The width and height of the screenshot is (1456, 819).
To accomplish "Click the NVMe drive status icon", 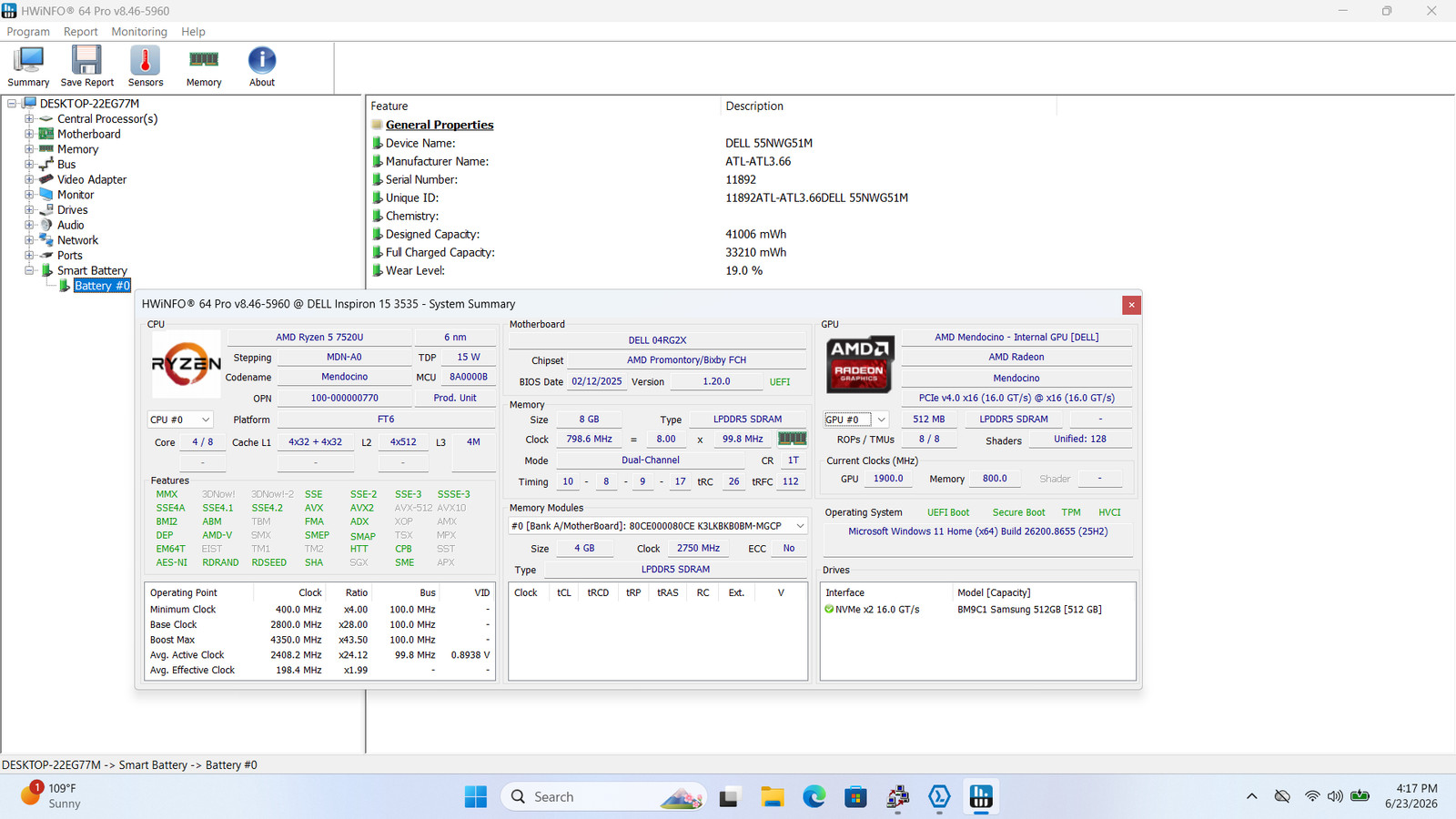I will [829, 610].
